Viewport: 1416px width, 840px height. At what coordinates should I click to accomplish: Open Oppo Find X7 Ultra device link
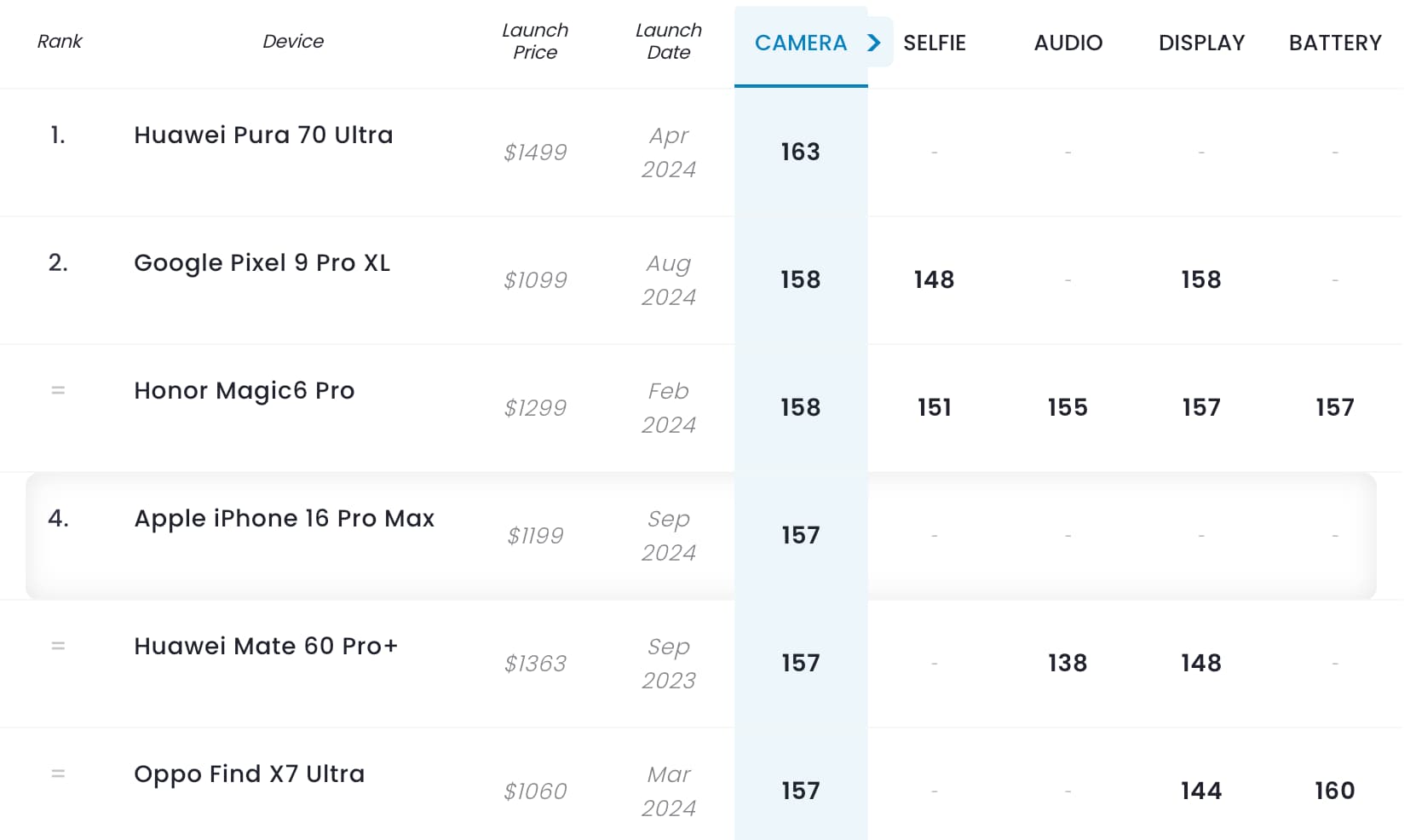tap(249, 774)
